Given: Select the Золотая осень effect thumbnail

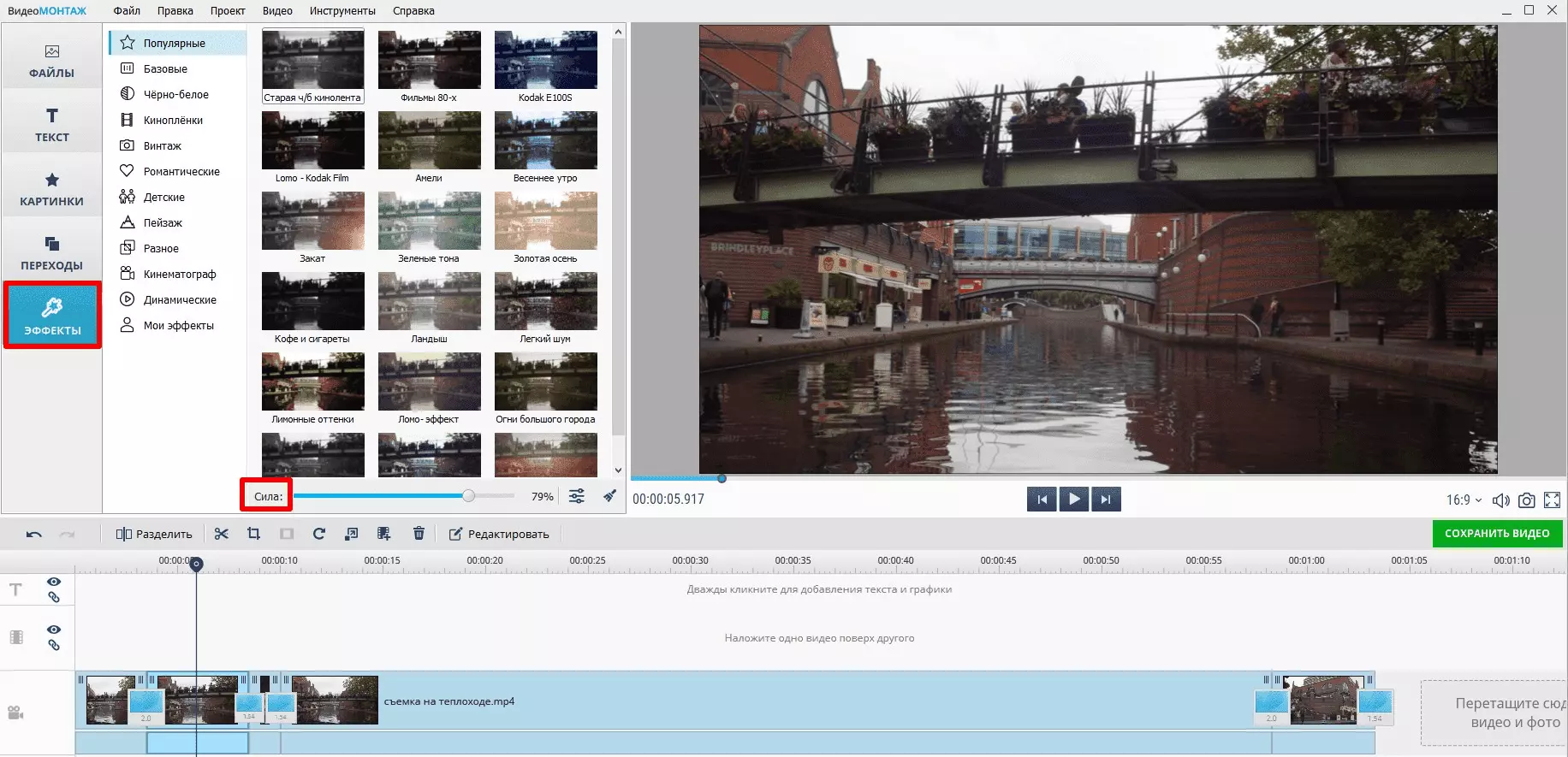Looking at the screenshot, I should (x=545, y=222).
